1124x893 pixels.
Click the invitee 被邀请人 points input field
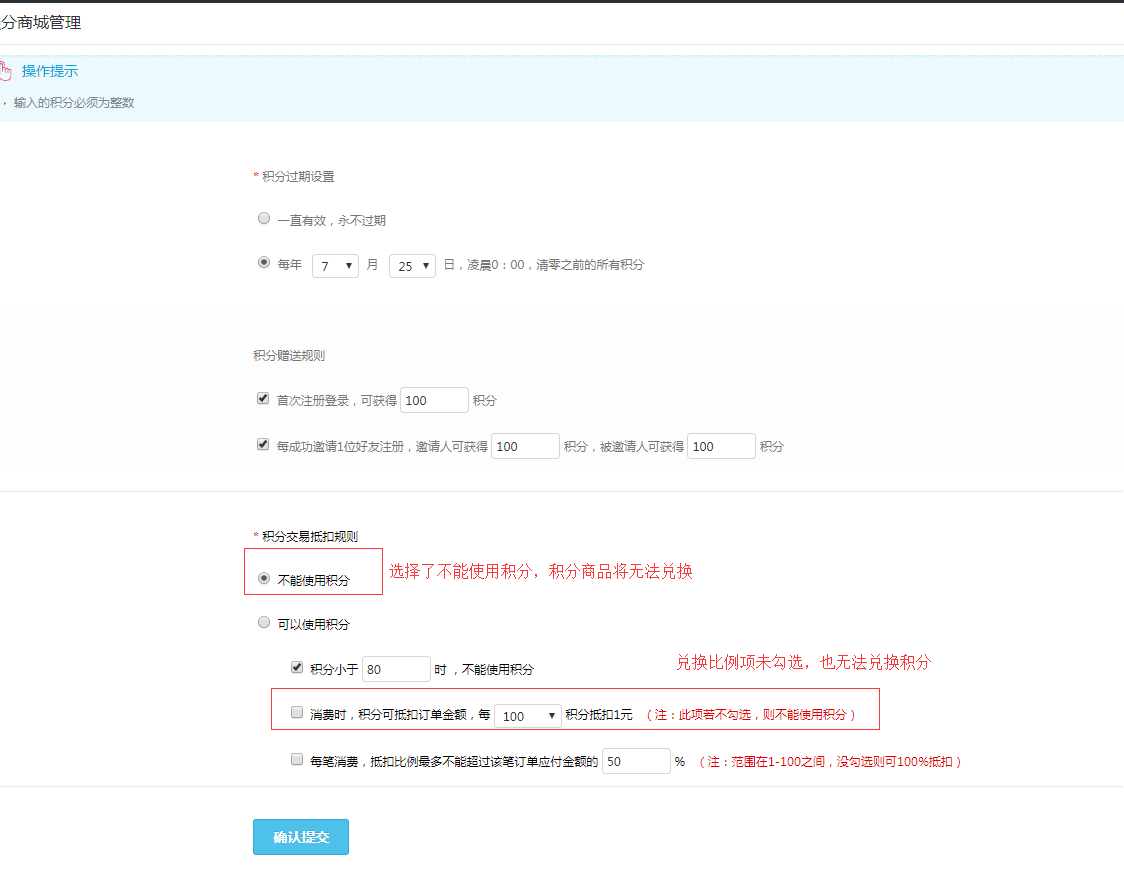[x=721, y=446]
